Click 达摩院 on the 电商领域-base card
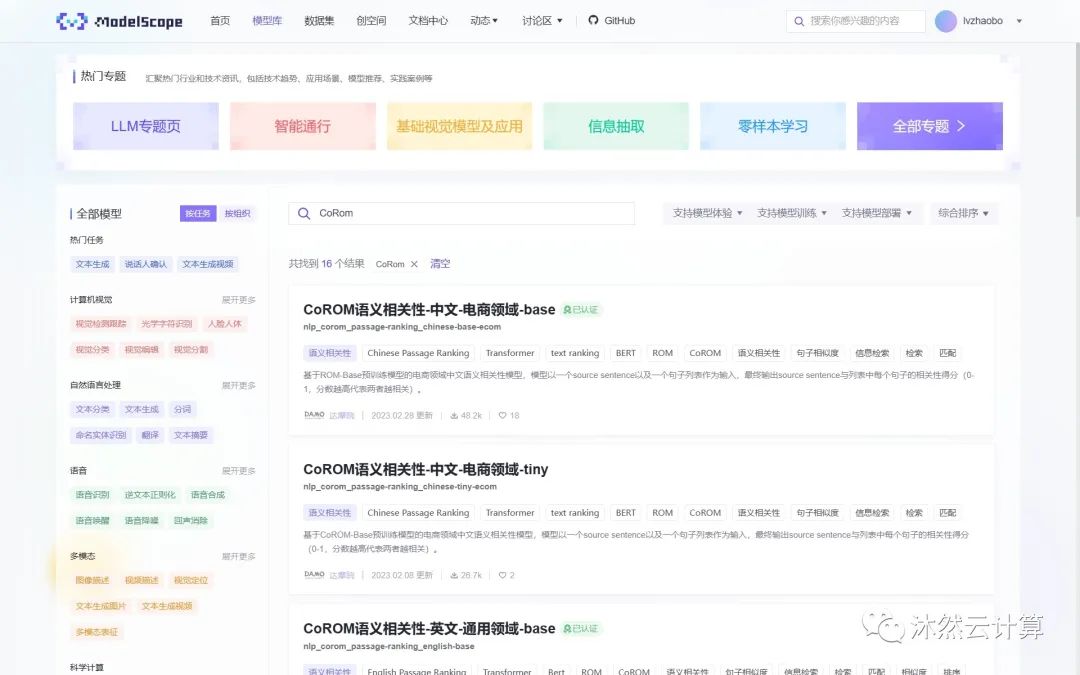The height and width of the screenshot is (675, 1080). point(342,415)
